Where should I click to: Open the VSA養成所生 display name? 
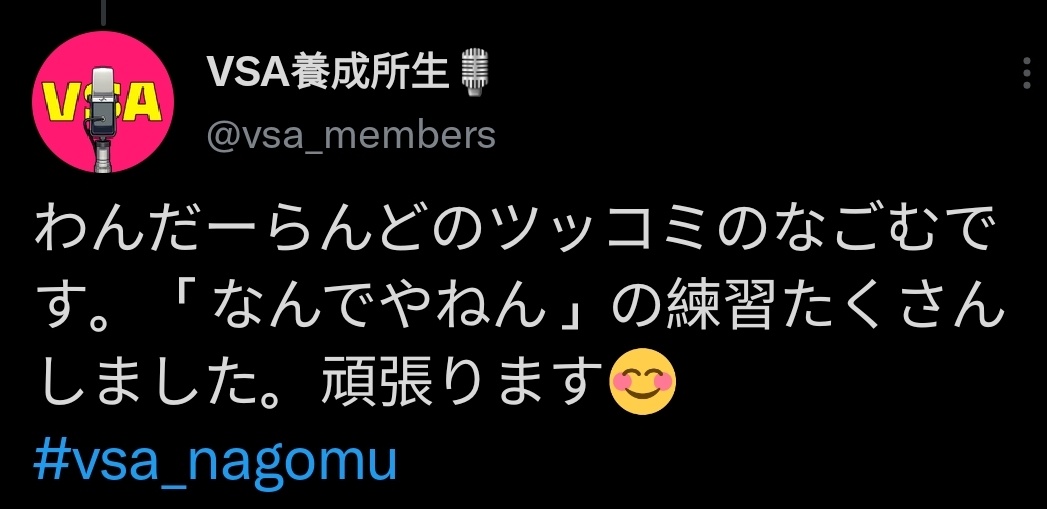click(328, 71)
